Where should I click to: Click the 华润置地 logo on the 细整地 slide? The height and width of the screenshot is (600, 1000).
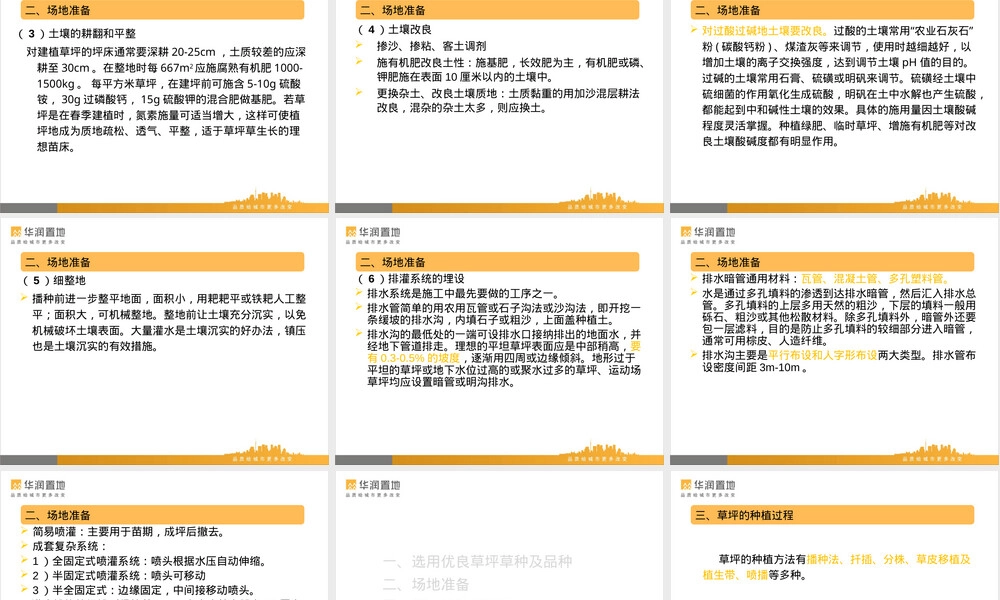pos(38,235)
